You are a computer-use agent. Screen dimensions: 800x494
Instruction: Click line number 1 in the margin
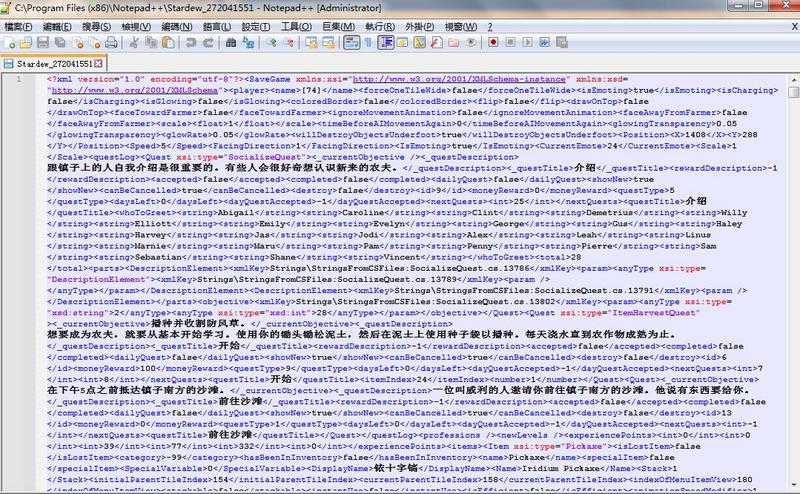click(x=19, y=79)
